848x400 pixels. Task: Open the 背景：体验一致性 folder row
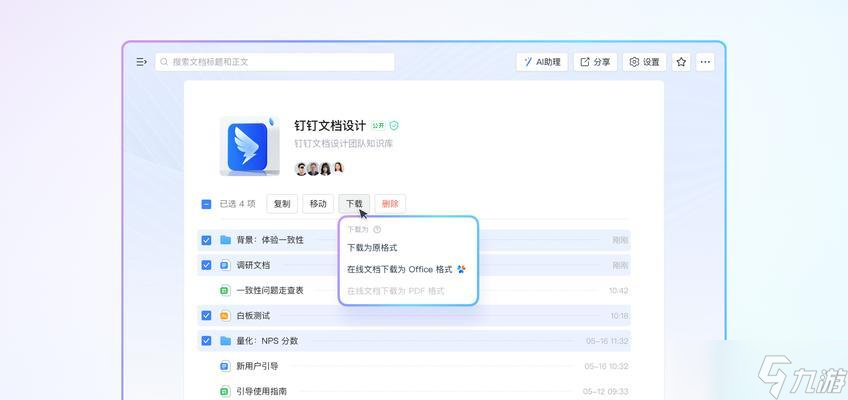pos(414,240)
